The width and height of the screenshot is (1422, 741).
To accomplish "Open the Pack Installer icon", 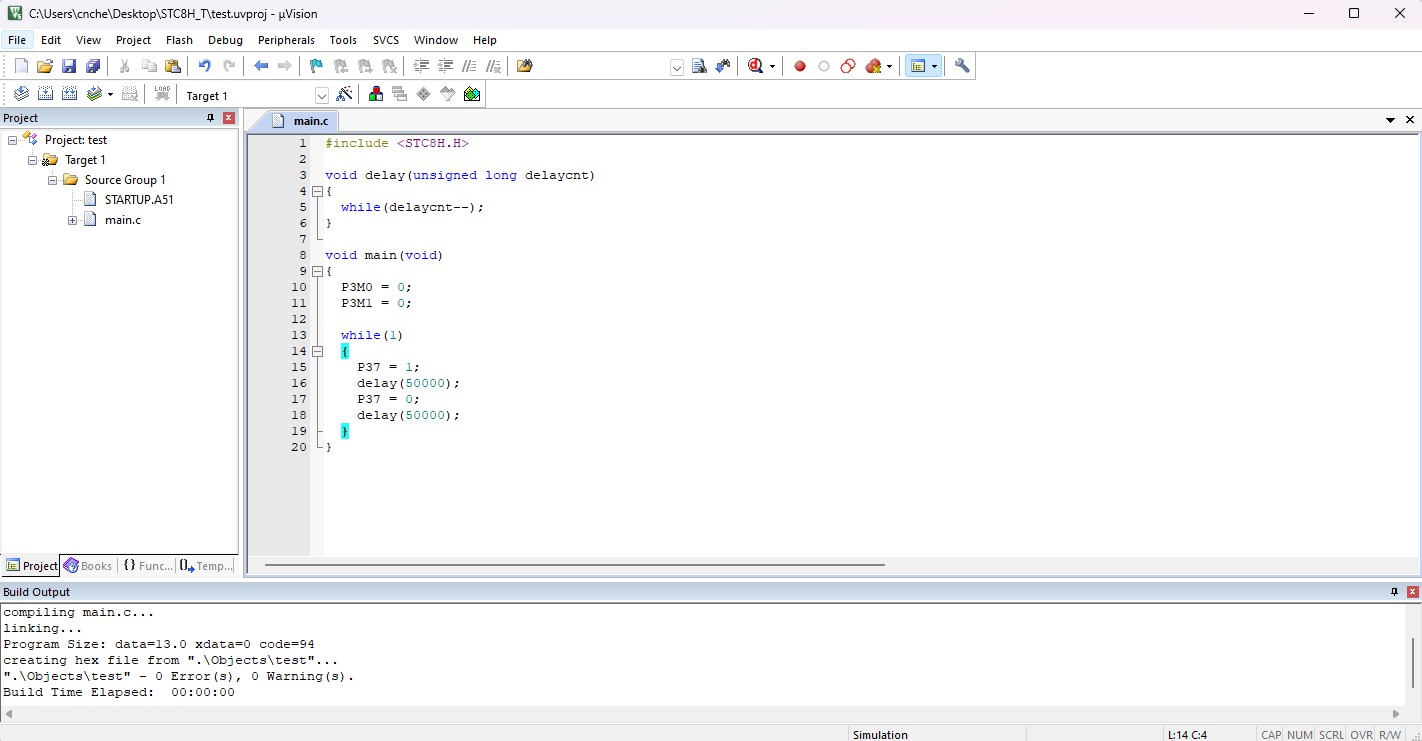I will click(x=472, y=94).
